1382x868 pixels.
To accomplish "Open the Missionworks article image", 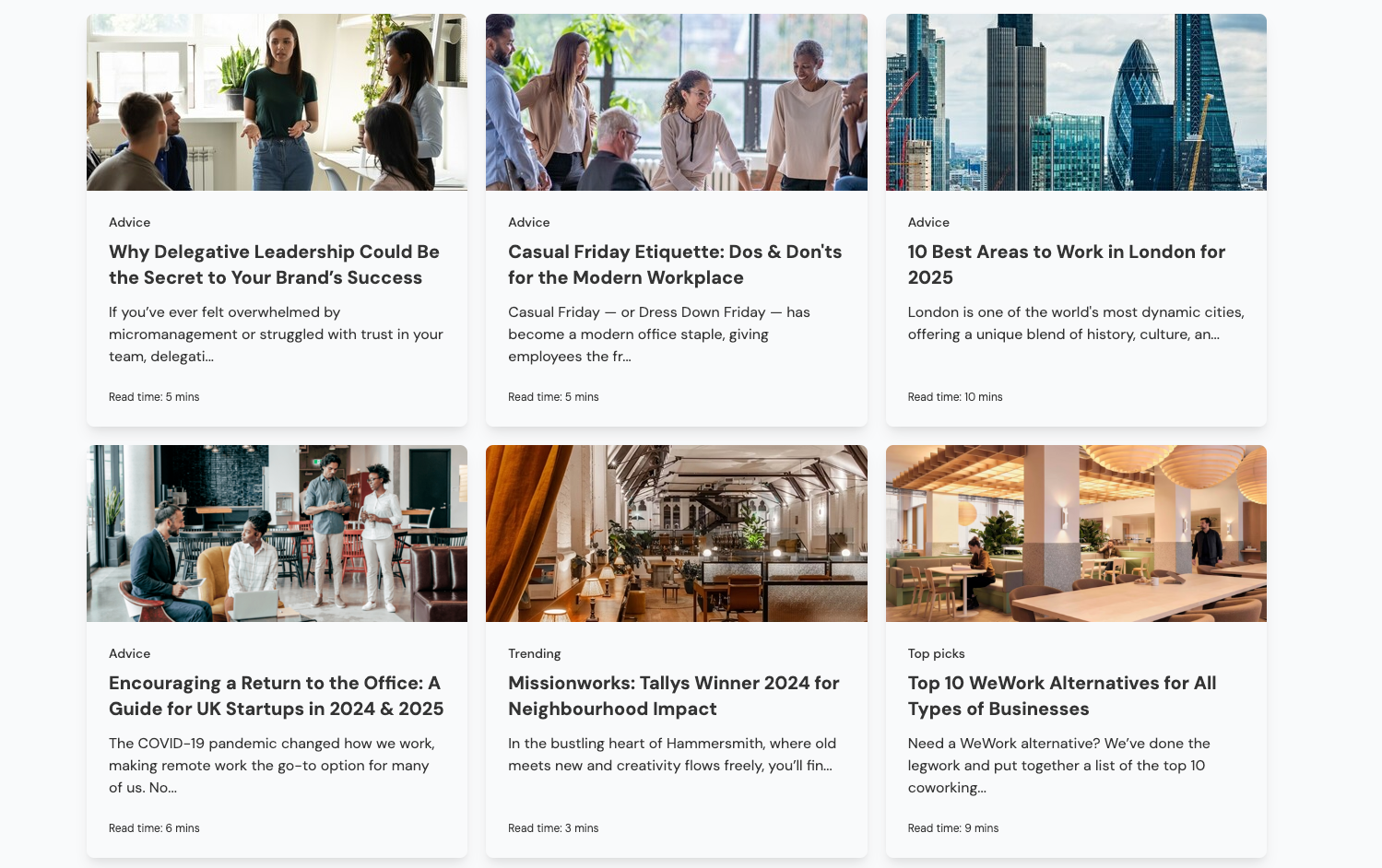I will [x=677, y=534].
